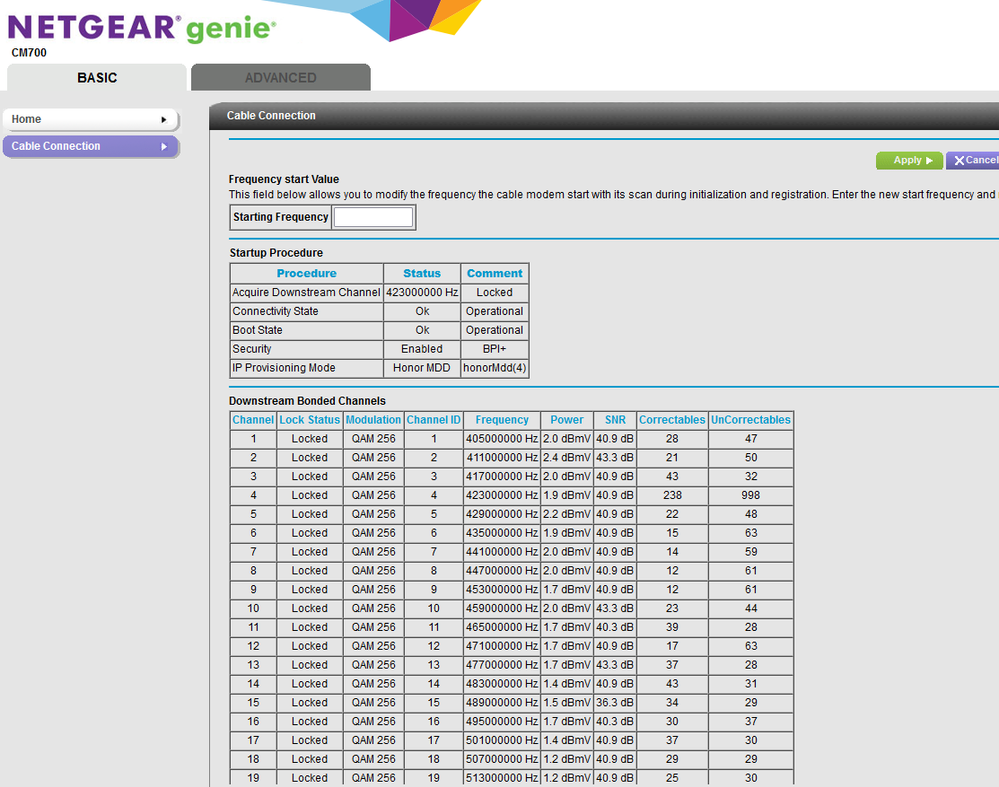Focus the Starting Frequency input field
This screenshot has height=787, width=999.
click(373, 217)
